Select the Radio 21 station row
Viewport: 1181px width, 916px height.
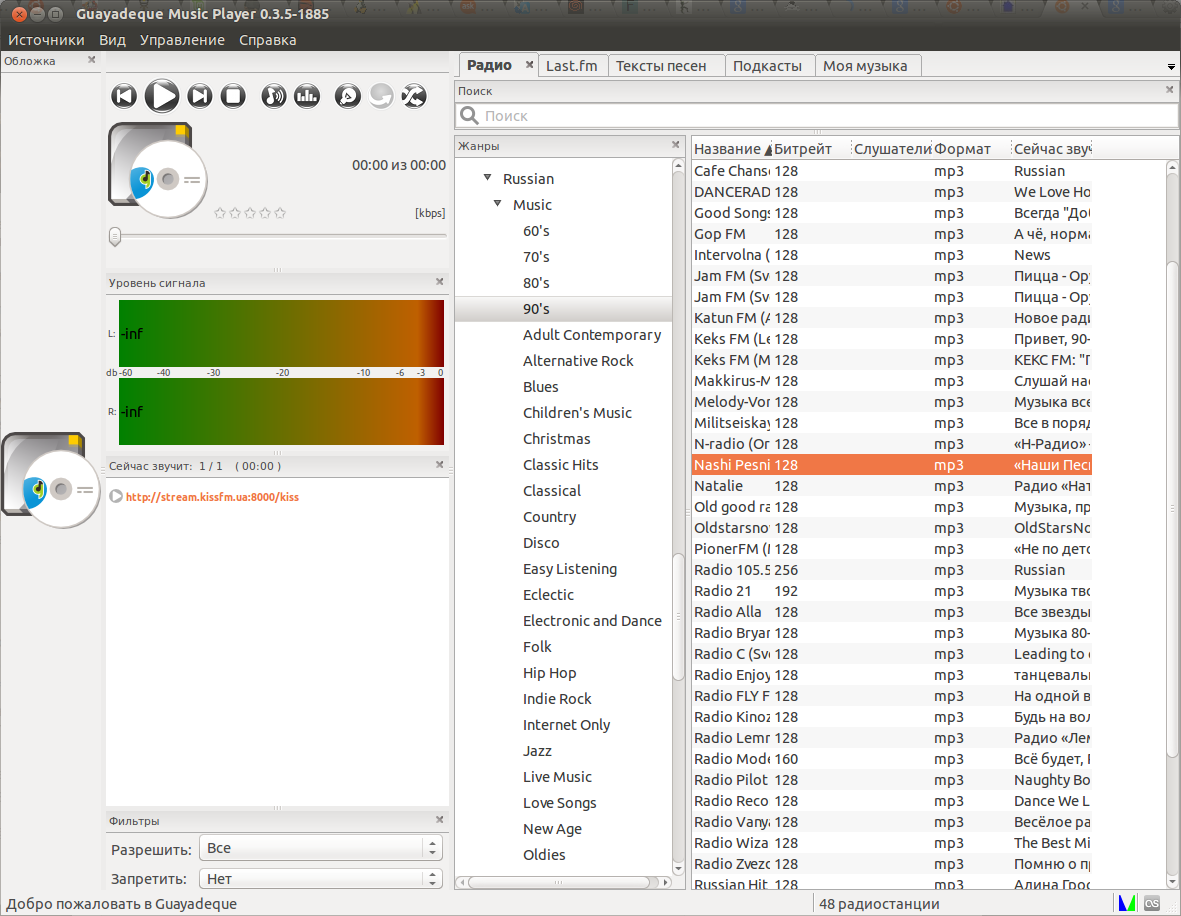[891, 591]
